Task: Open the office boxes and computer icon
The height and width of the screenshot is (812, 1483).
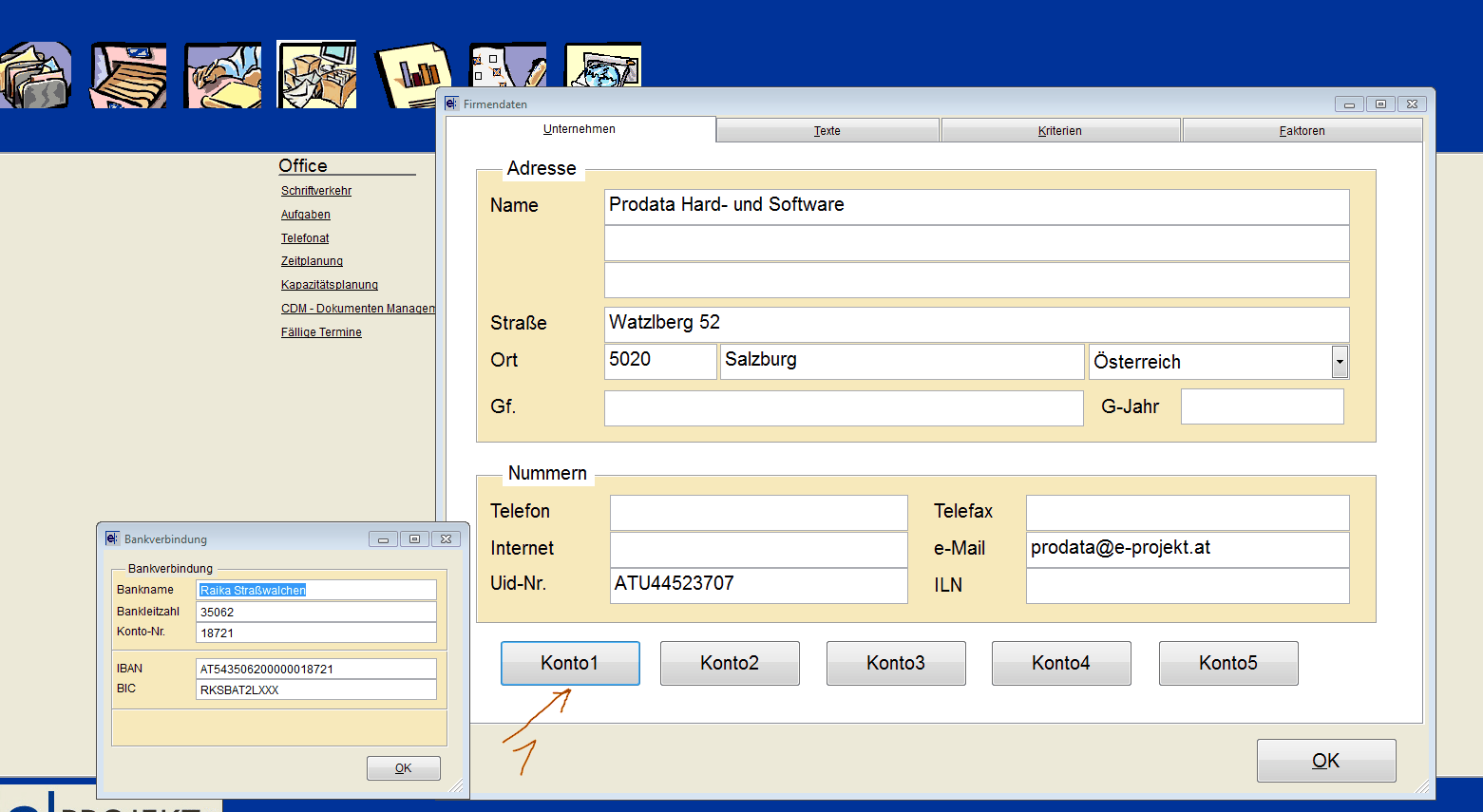Action: click(x=317, y=75)
